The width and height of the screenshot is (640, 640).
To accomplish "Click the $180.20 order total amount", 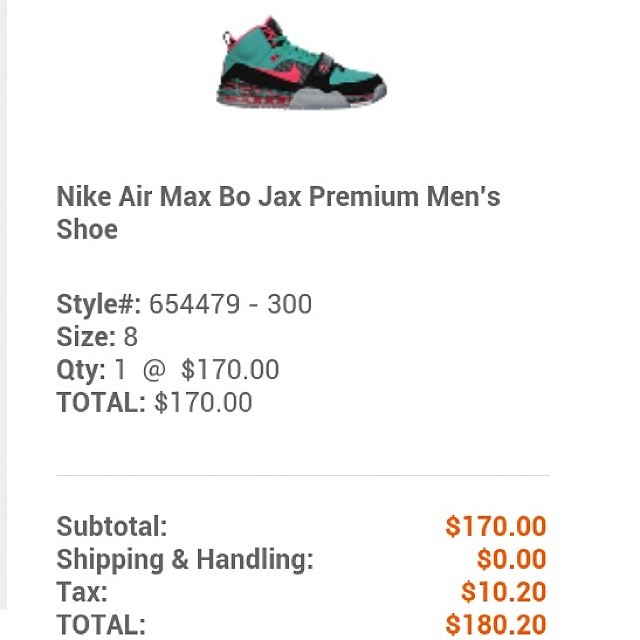I will [x=496, y=625].
